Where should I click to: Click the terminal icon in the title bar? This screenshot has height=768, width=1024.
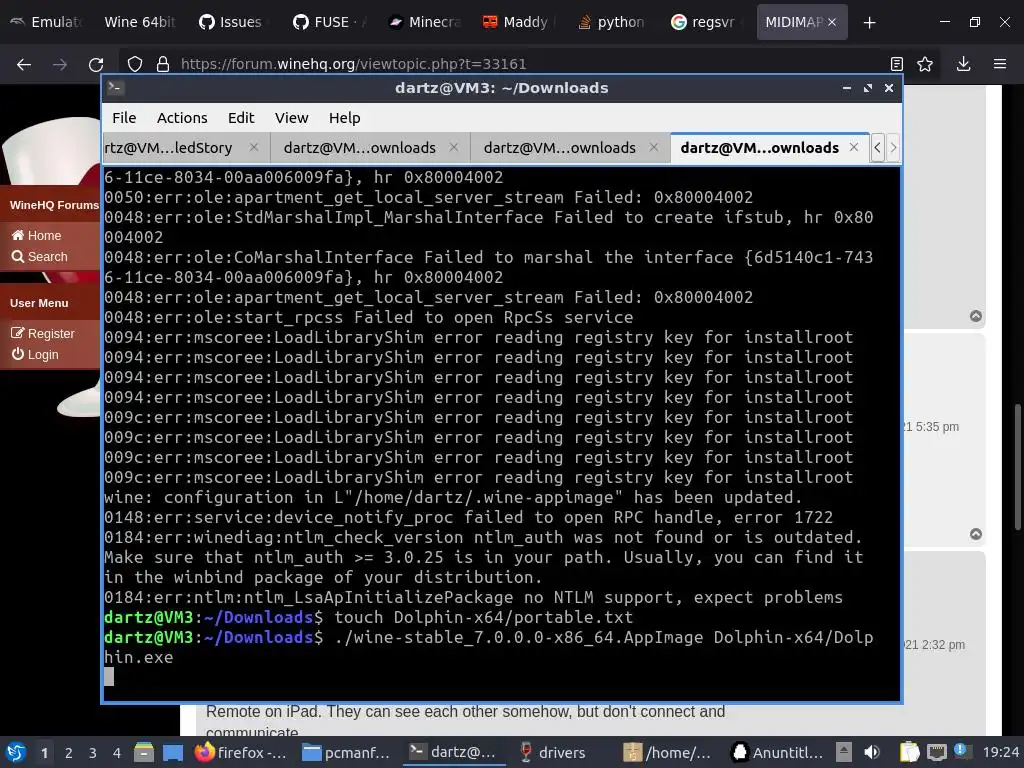click(116, 88)
